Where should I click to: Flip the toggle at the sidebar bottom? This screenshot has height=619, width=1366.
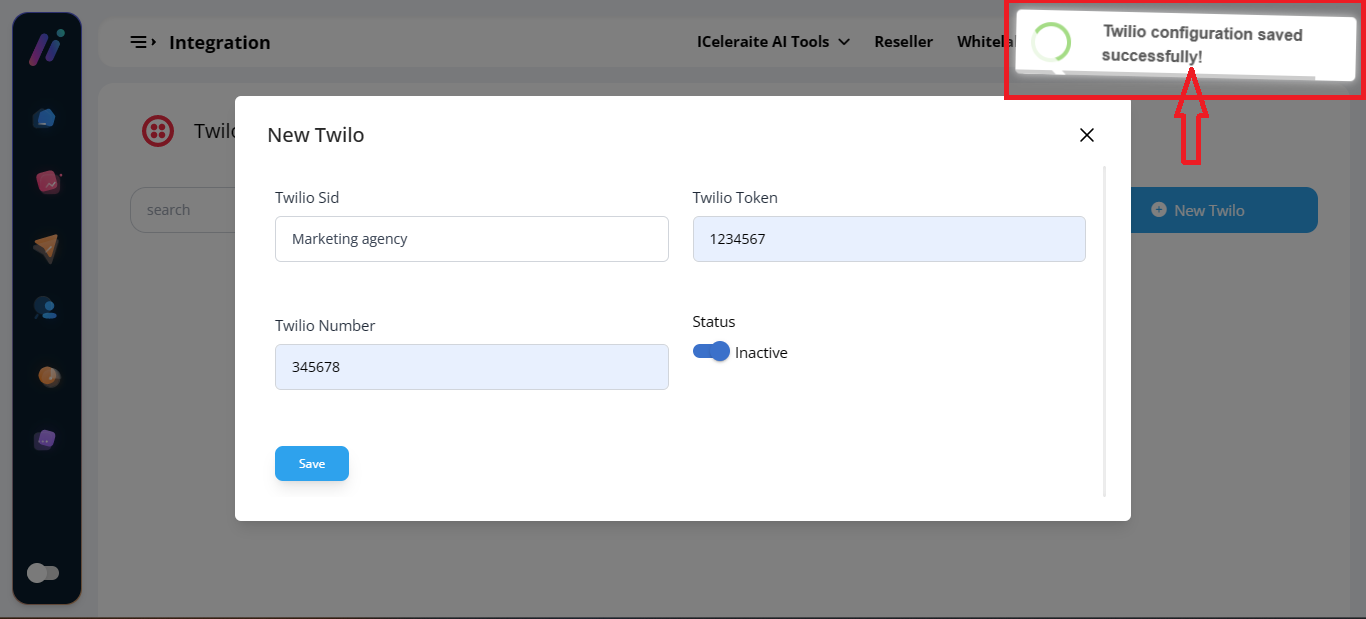(x=43, y=573)
